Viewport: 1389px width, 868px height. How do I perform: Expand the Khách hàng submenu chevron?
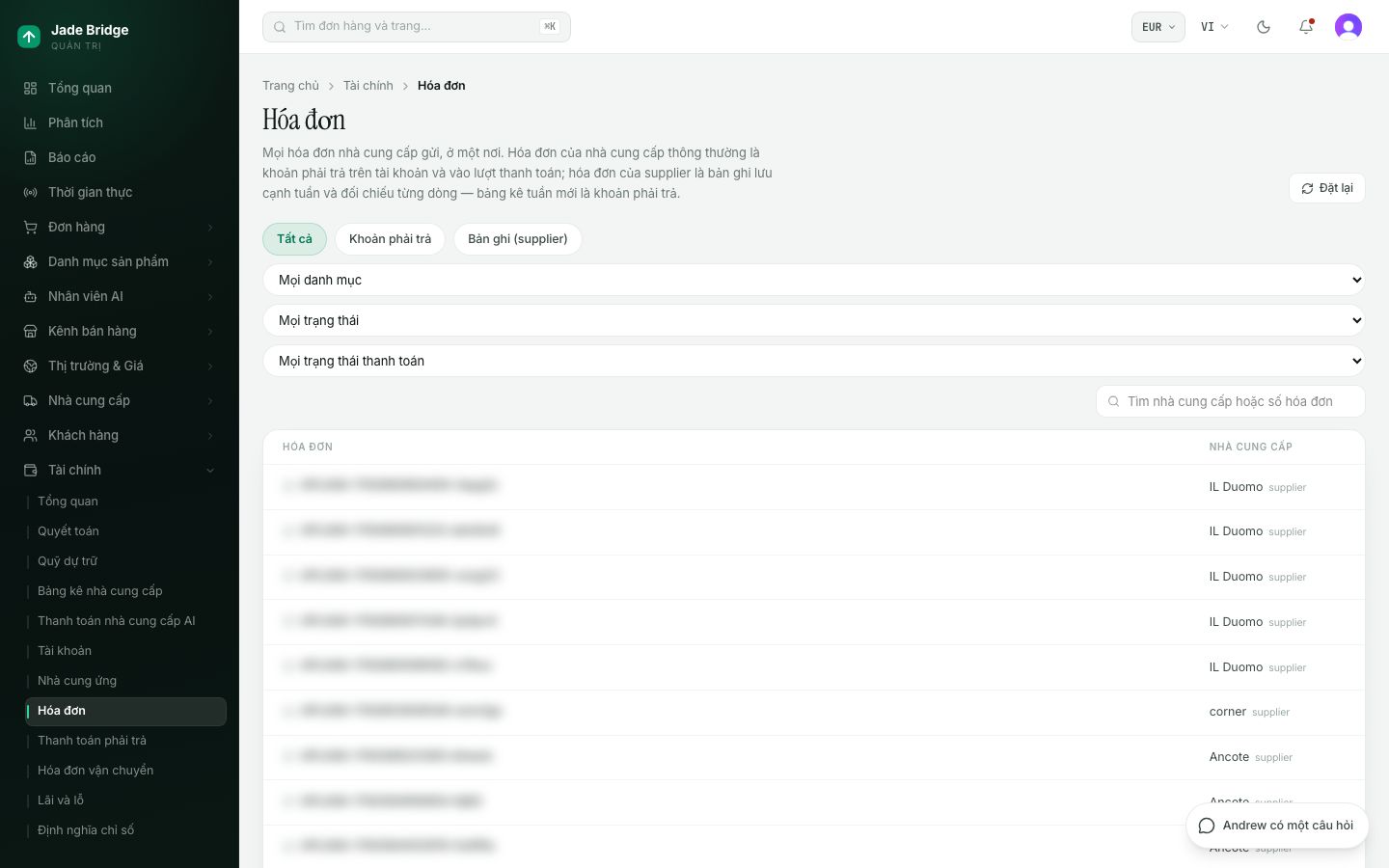click(x=210, y=436)
